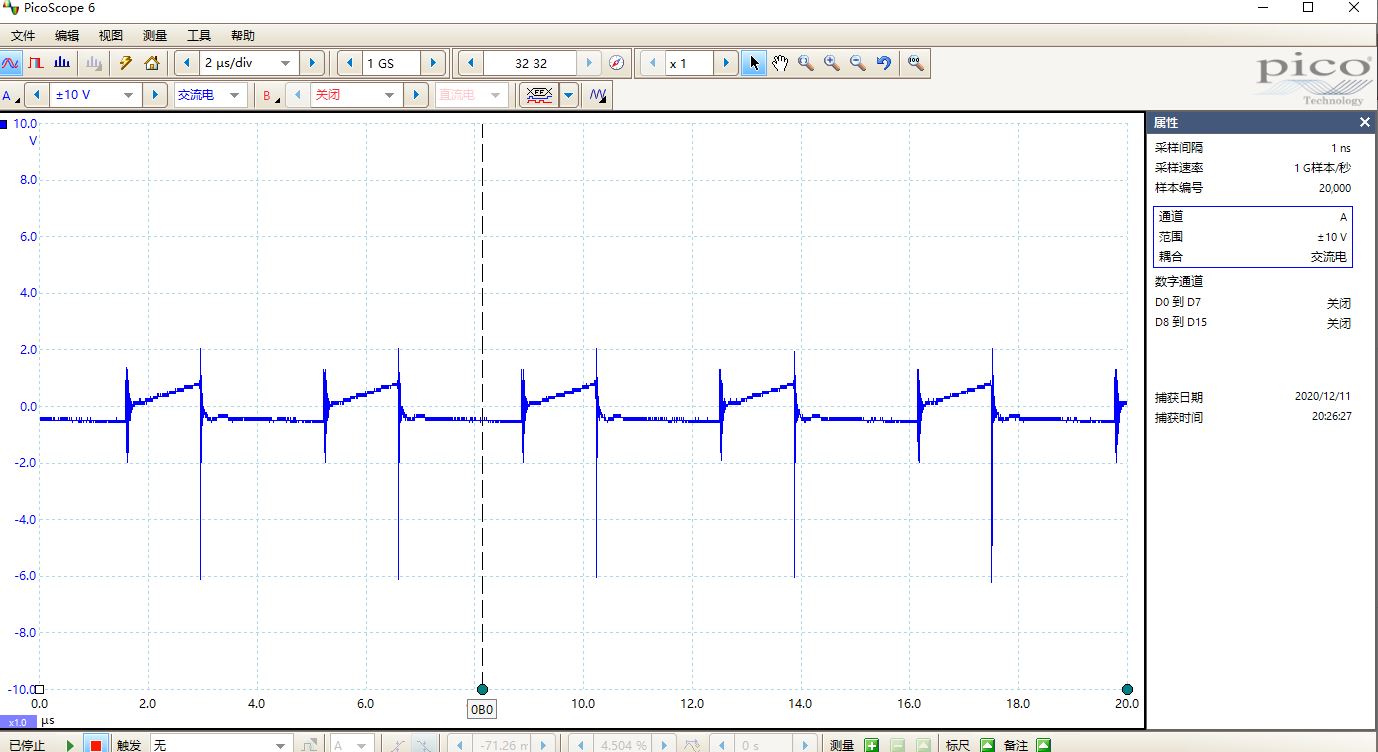Viewport: 1378px width, 752px height.
Task: Click the channel A blue axis marker
Action: click(4, 125)
